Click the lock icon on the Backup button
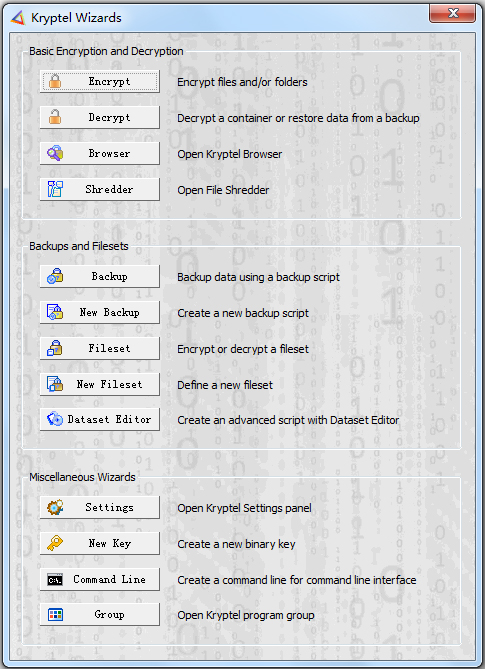485x669 pixels. click(55, 276)
